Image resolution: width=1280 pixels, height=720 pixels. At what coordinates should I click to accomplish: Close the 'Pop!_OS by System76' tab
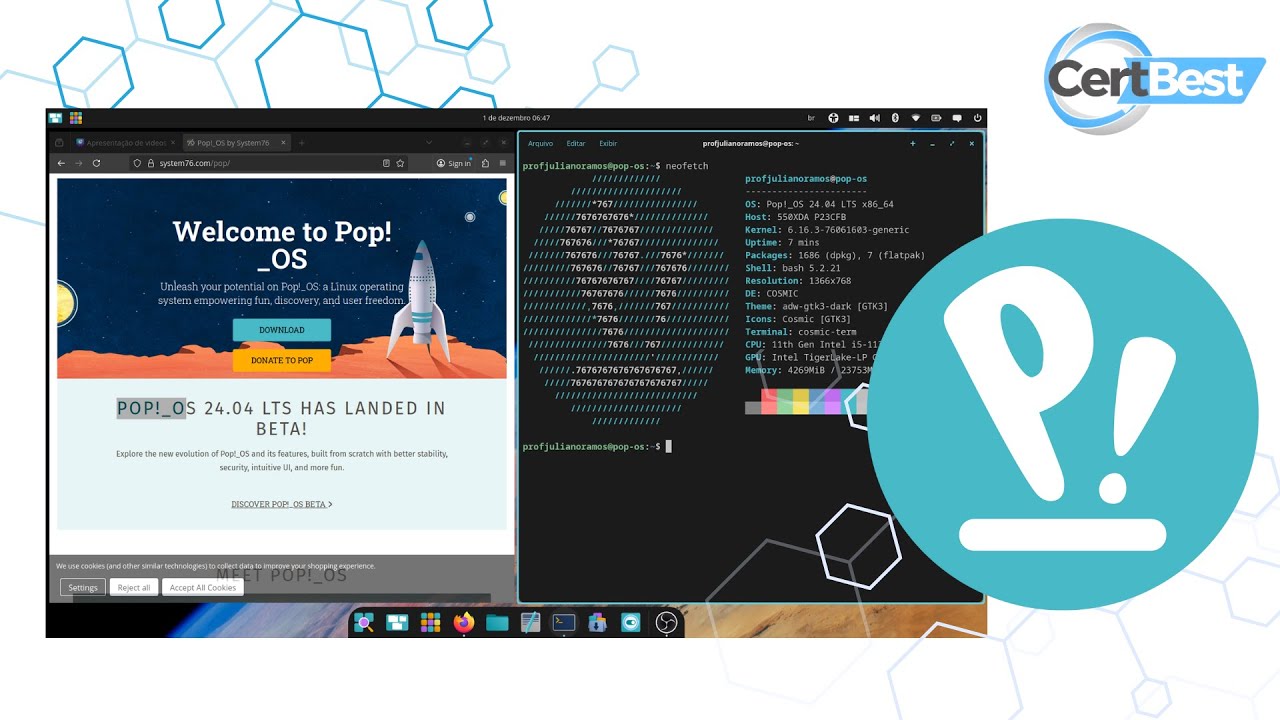point(283,143)
